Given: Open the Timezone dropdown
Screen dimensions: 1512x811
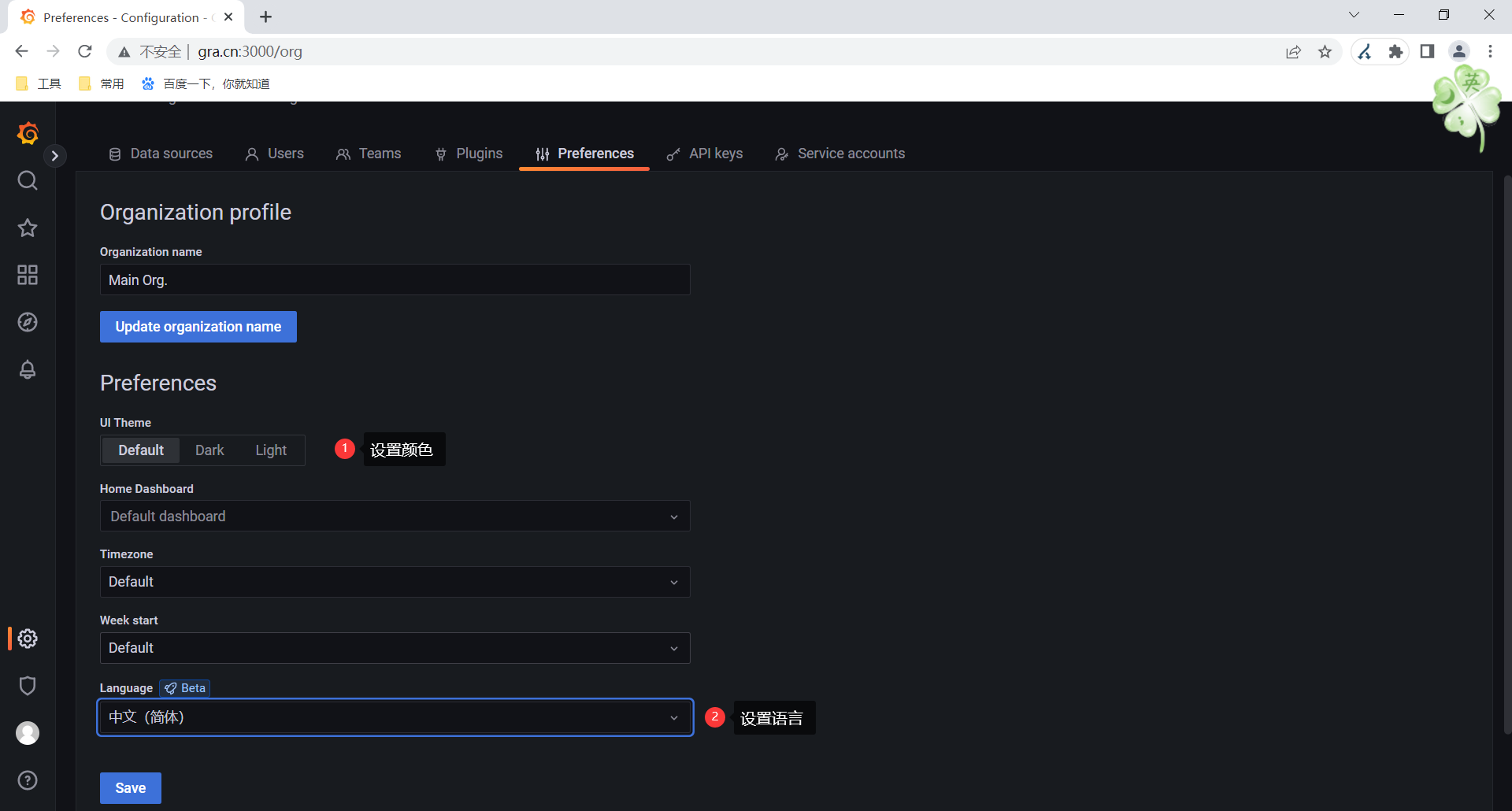Looking at the screenshot, I should [x=395, y=582].
